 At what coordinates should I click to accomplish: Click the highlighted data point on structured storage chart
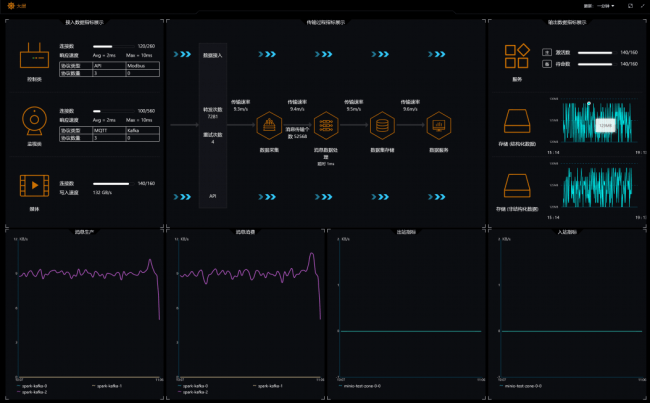[x=589, y=103]
